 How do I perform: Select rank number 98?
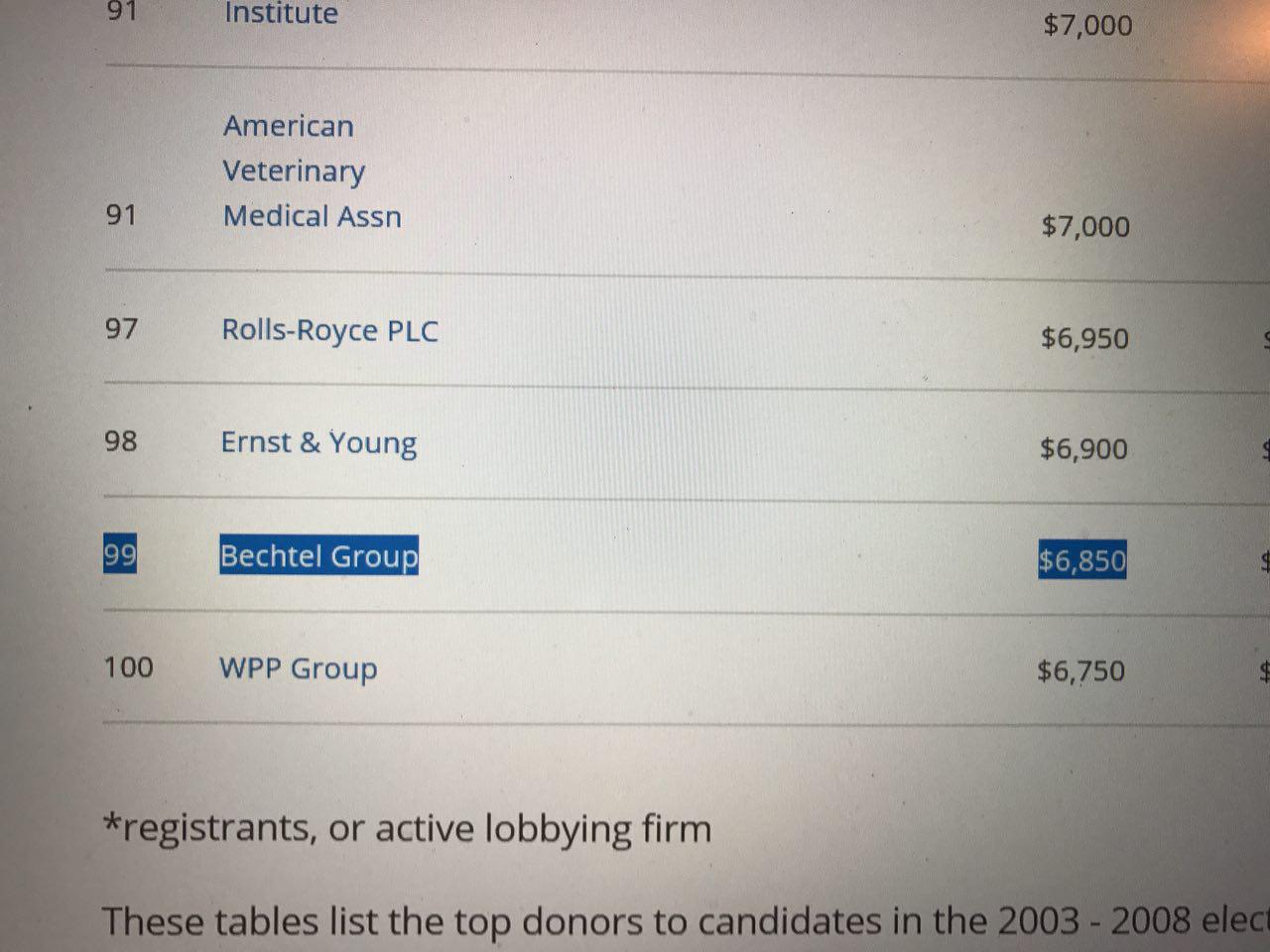[x=121, y=440]
